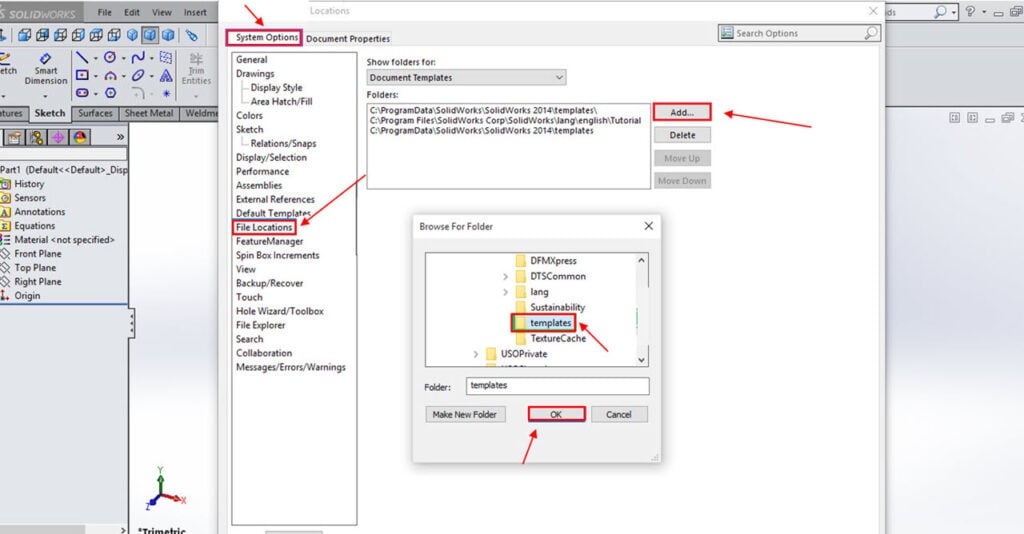Open the rectangle tool dropdown arrow
This screenshot has width=1024, height=534.
95,76
